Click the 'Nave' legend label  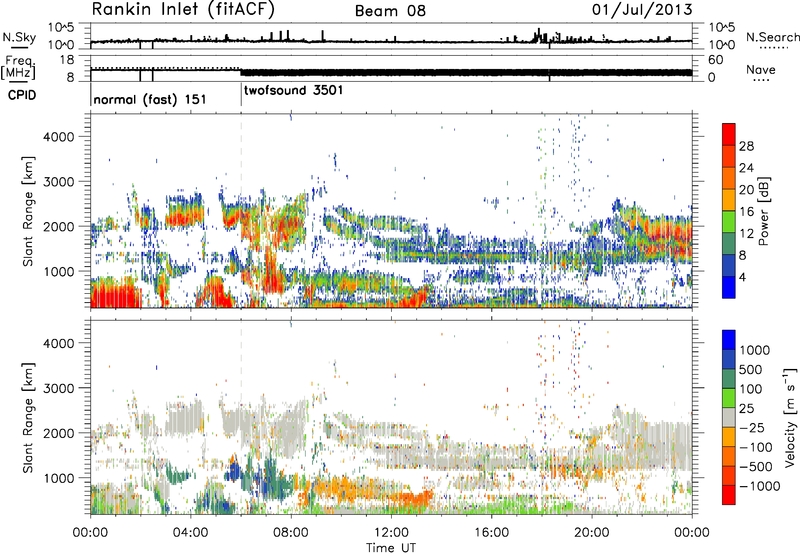click(760, 70)
